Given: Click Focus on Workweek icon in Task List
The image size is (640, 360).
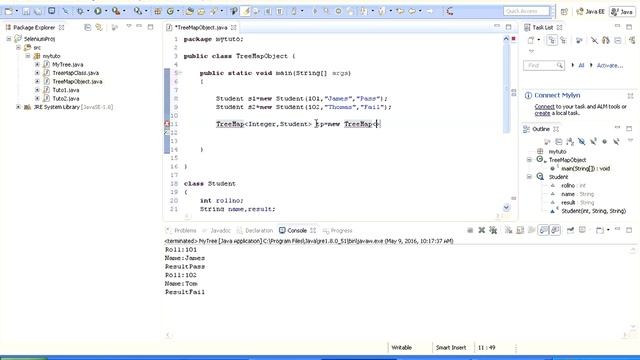Looking at the screenshot, I should tap(579, 40).
